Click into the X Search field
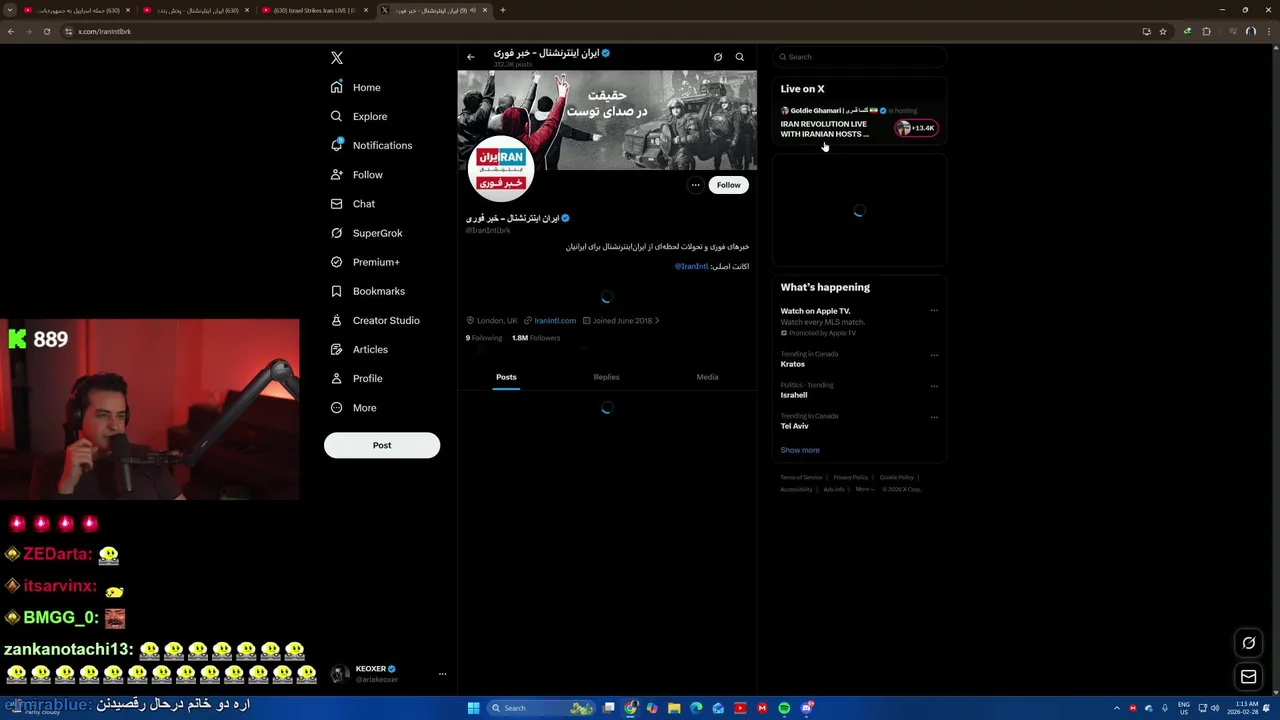The height and width of the screenshot is (720, 1280). point(860,57)
